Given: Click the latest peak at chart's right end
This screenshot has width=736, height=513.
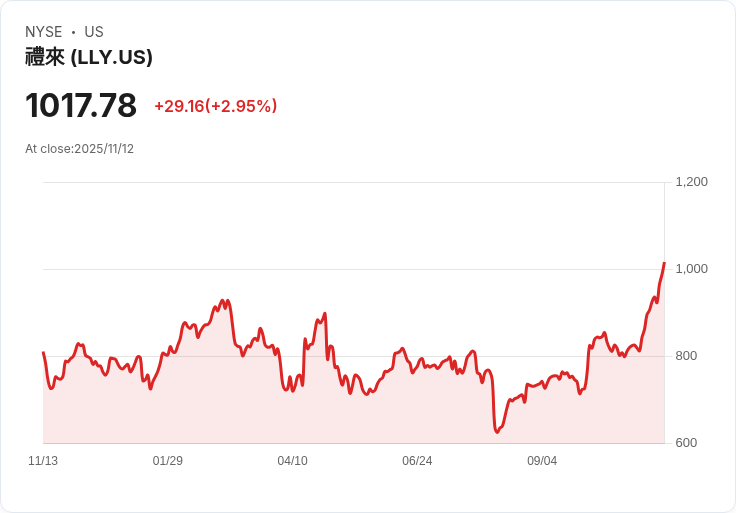Looking at the screenshot, I should click(x=664, y=263).
